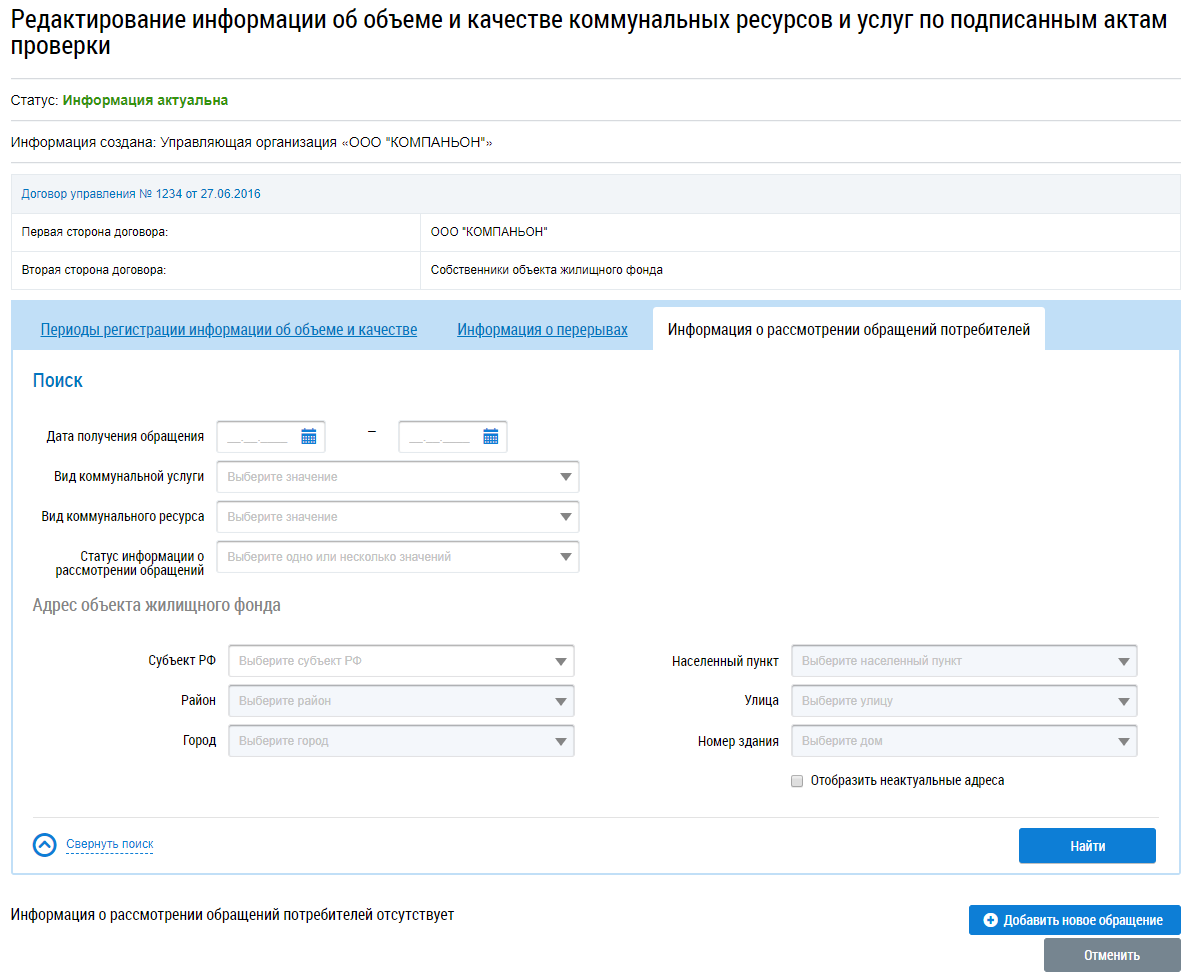Screen dimensions: 1198x978
Task: Click the Отменить button
Action: (x=1112, y=955)
